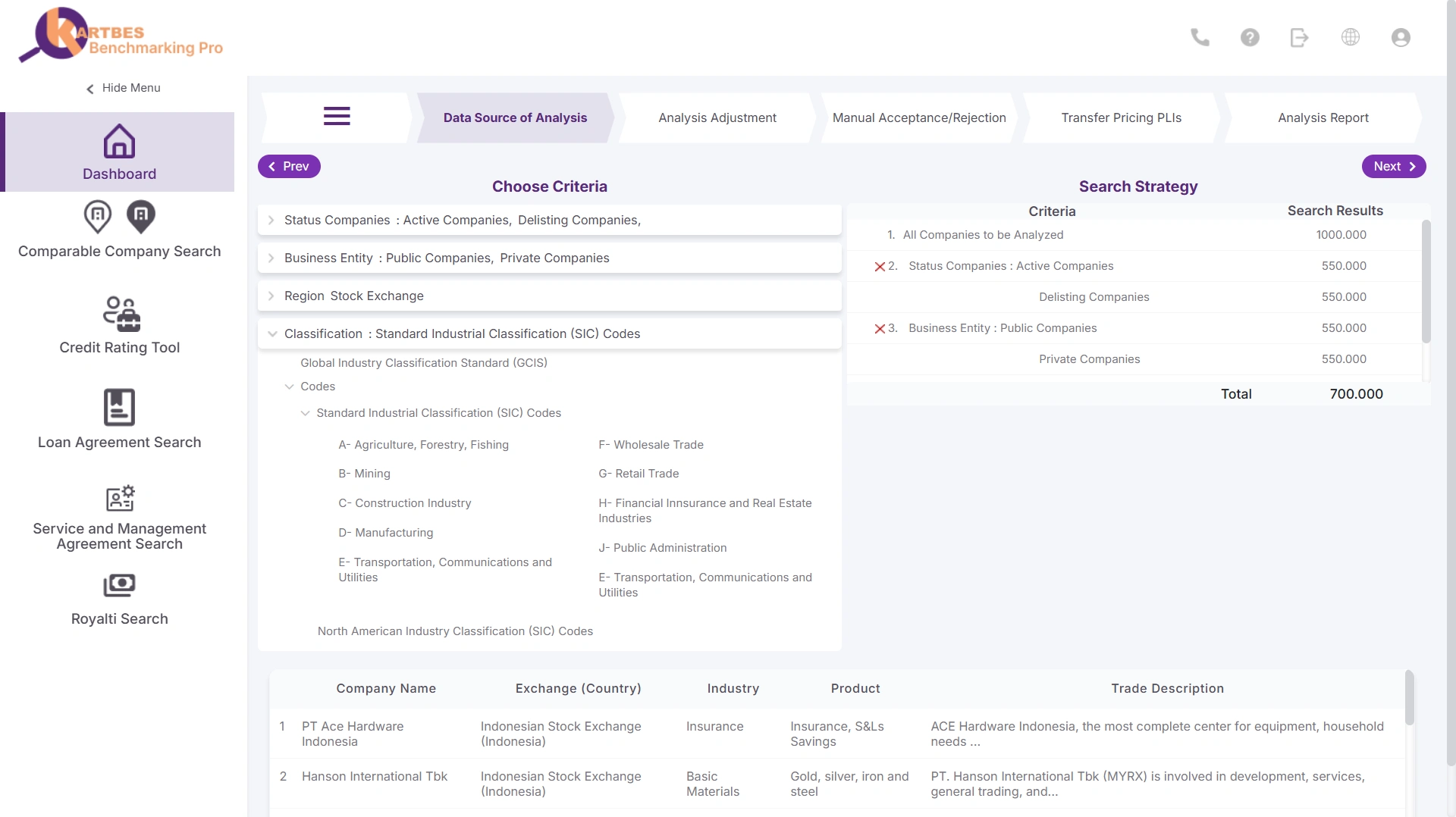Open Transfer Pricing PLIs tab

pyautogui.click(x=1121, y=117)
